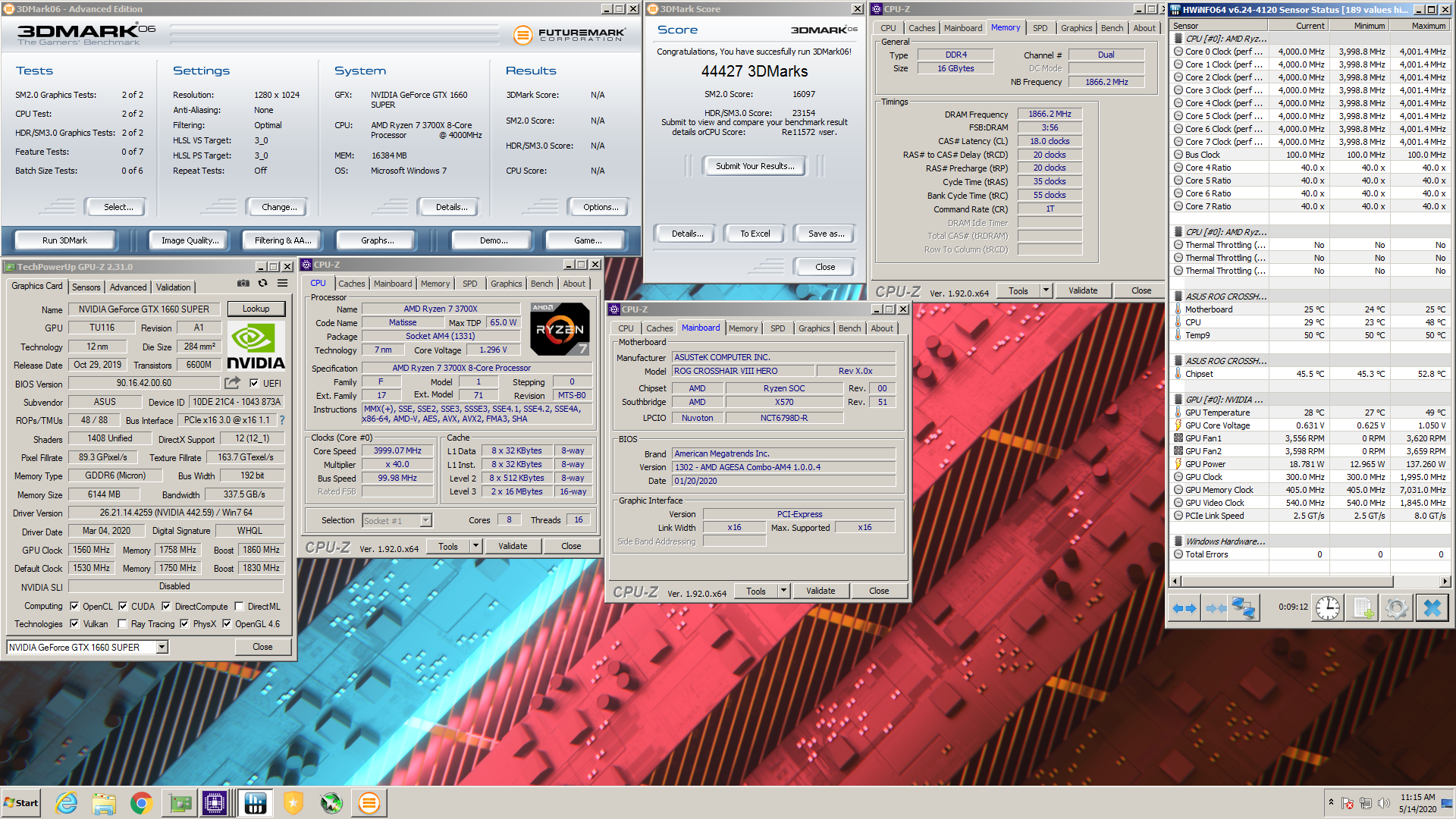The width and height of the screenshot is (1456, 819).
Task: Click the Lookup button in GPU-Z
Action: [256, 309]
